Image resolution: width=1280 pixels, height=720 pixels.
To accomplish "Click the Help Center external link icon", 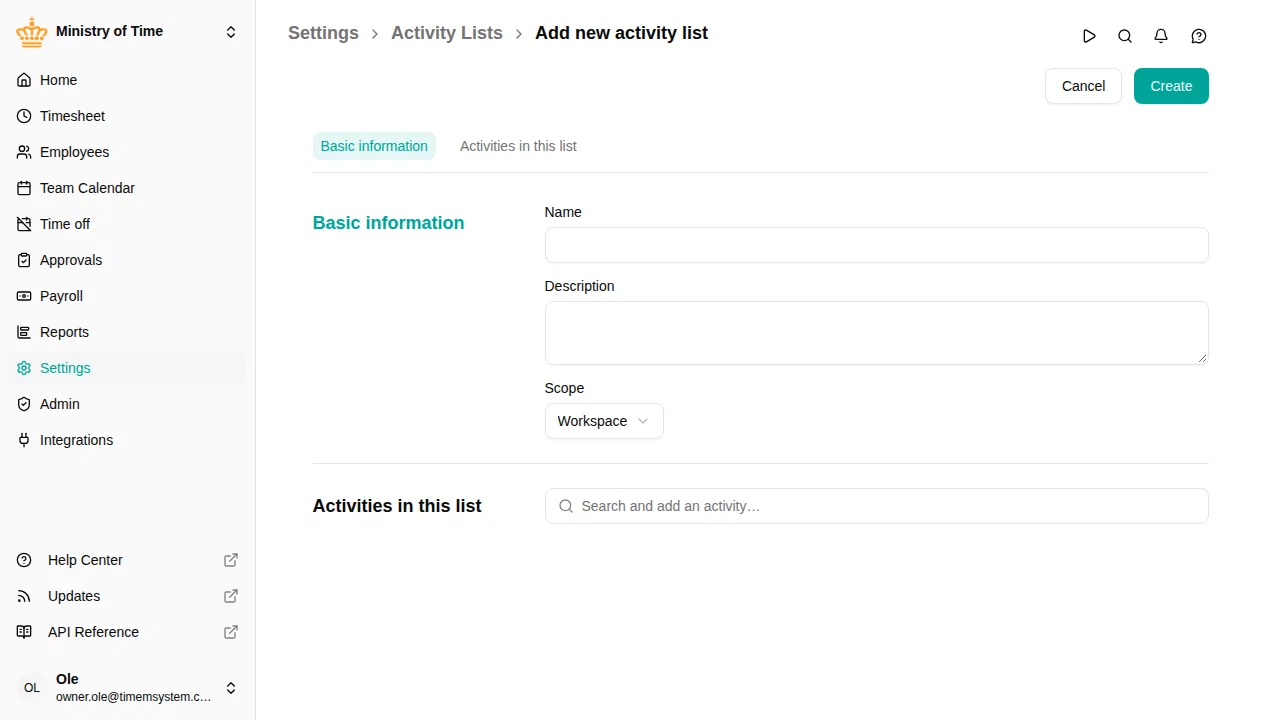I will [231, 560].
